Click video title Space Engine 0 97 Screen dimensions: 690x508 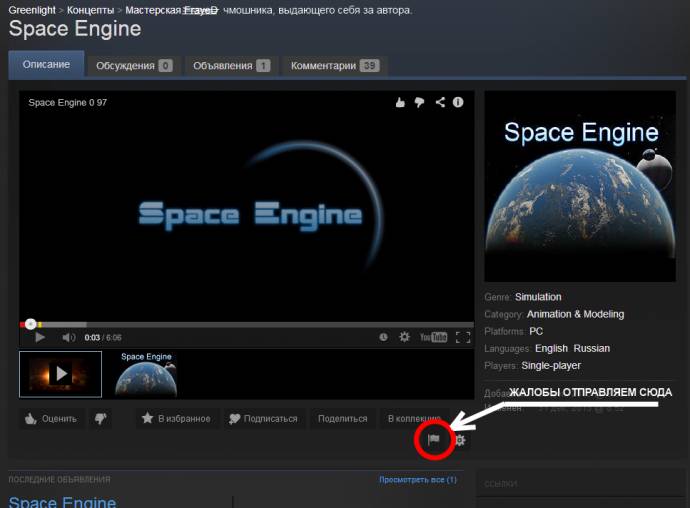click(67, 103)
